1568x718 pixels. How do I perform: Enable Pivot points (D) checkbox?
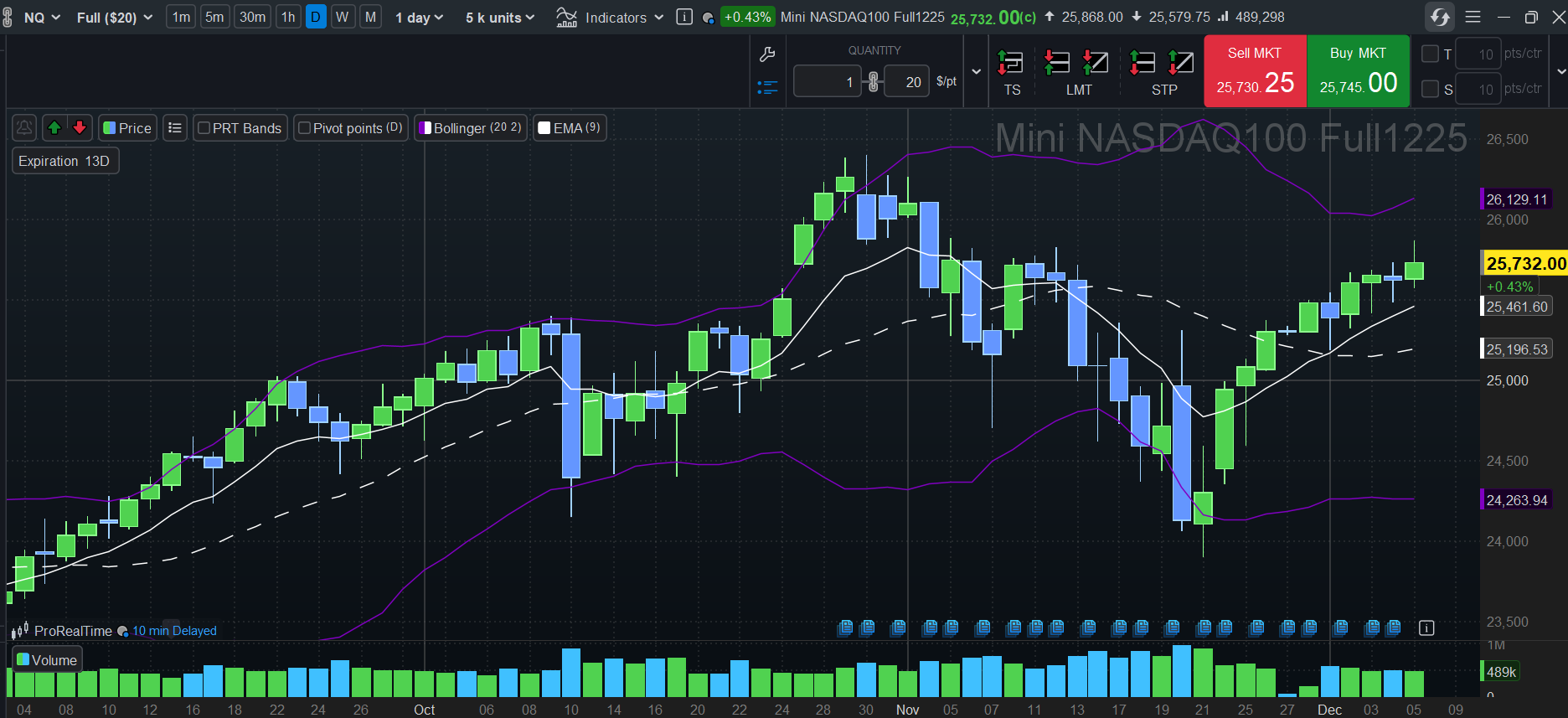tap(305, 128)
